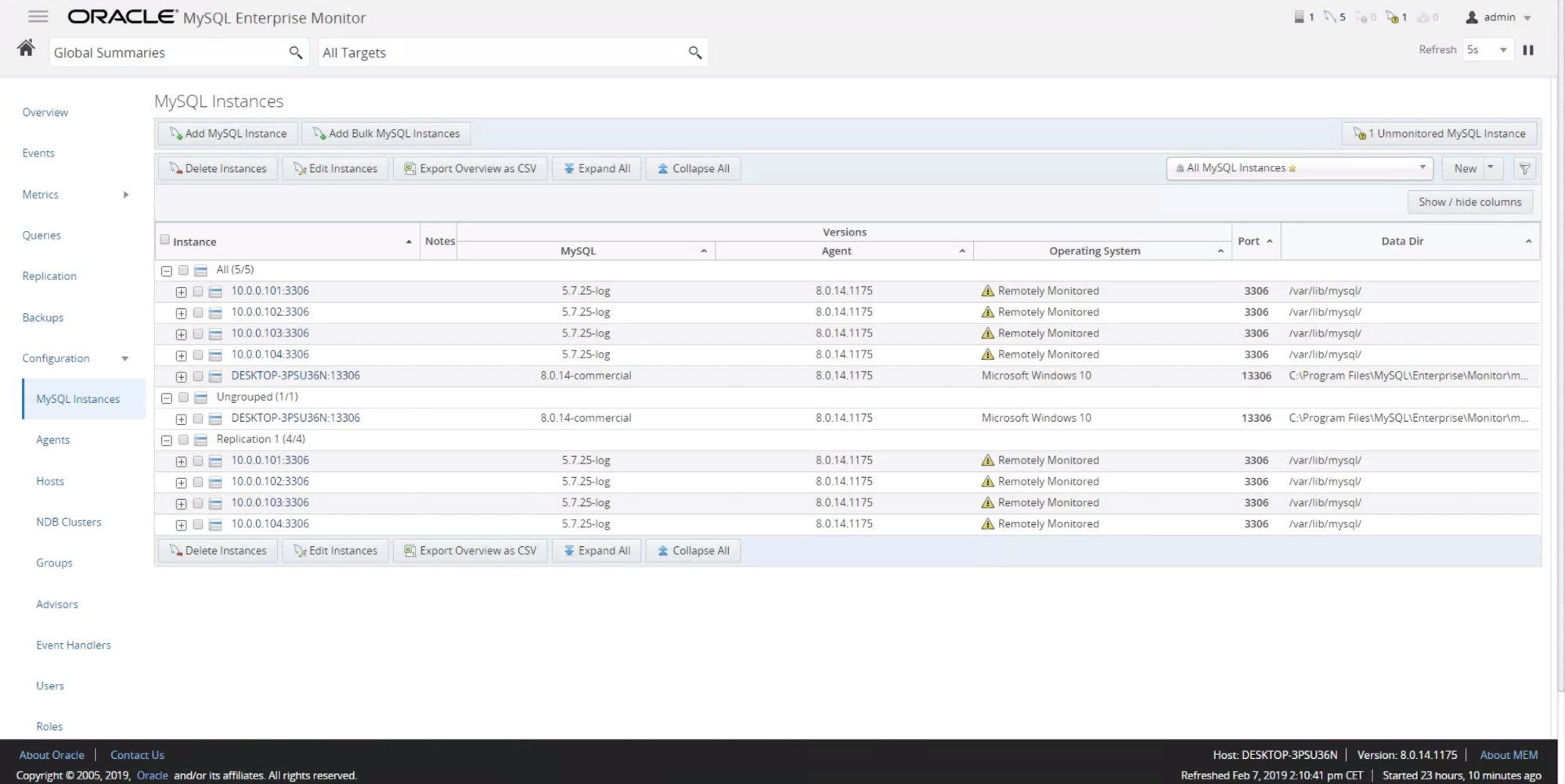Viewport: 1565px width, 784px height.
Task: Check the All (5/5) group checkbox
Action: tap(183, 270)
